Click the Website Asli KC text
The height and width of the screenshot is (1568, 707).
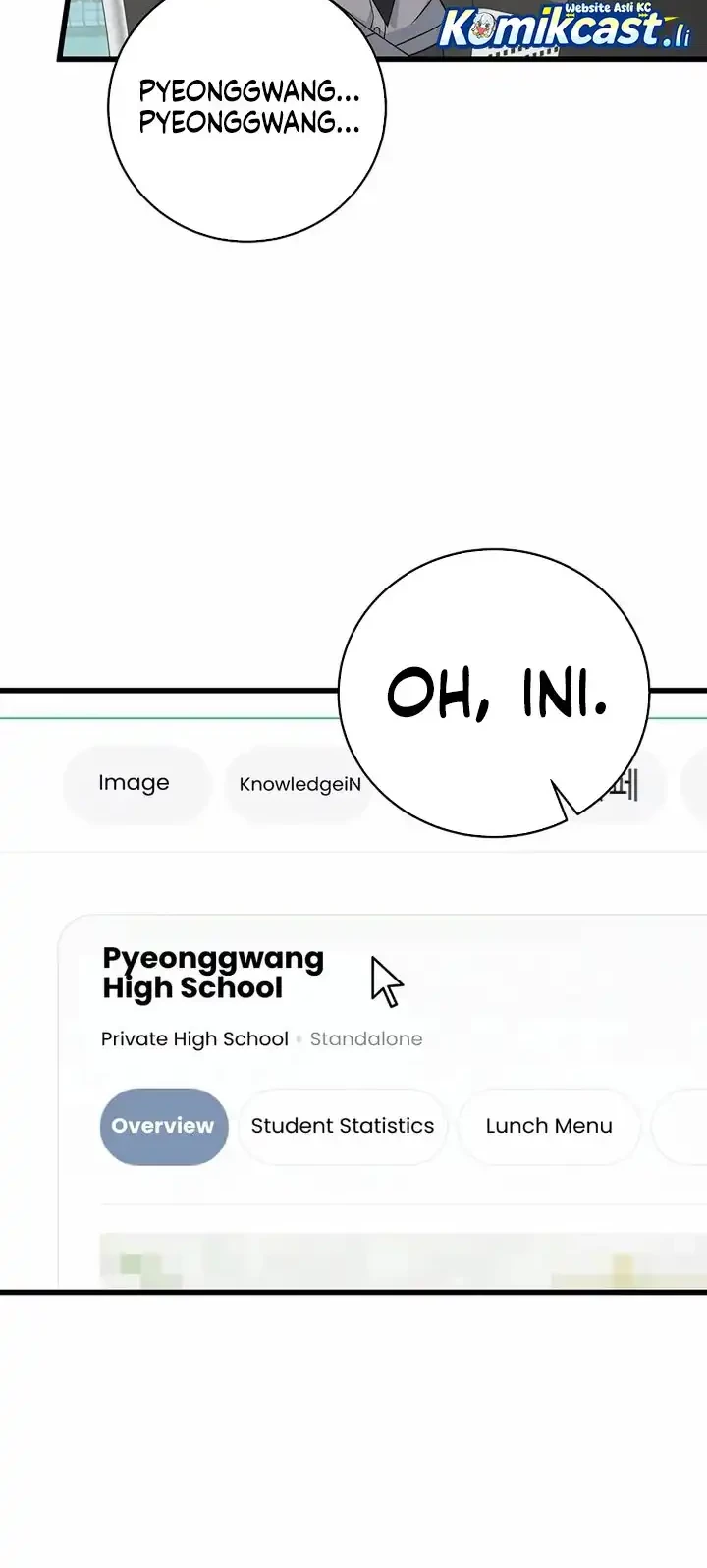point(608,7)
